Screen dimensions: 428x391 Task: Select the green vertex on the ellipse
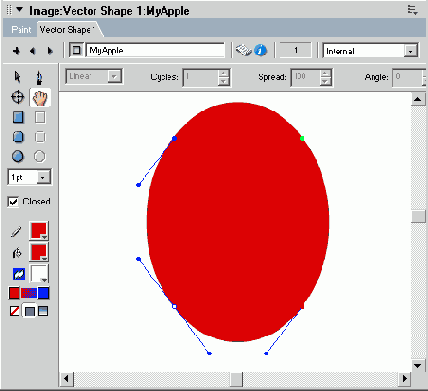pyautogui.click(x=302, y=138)
